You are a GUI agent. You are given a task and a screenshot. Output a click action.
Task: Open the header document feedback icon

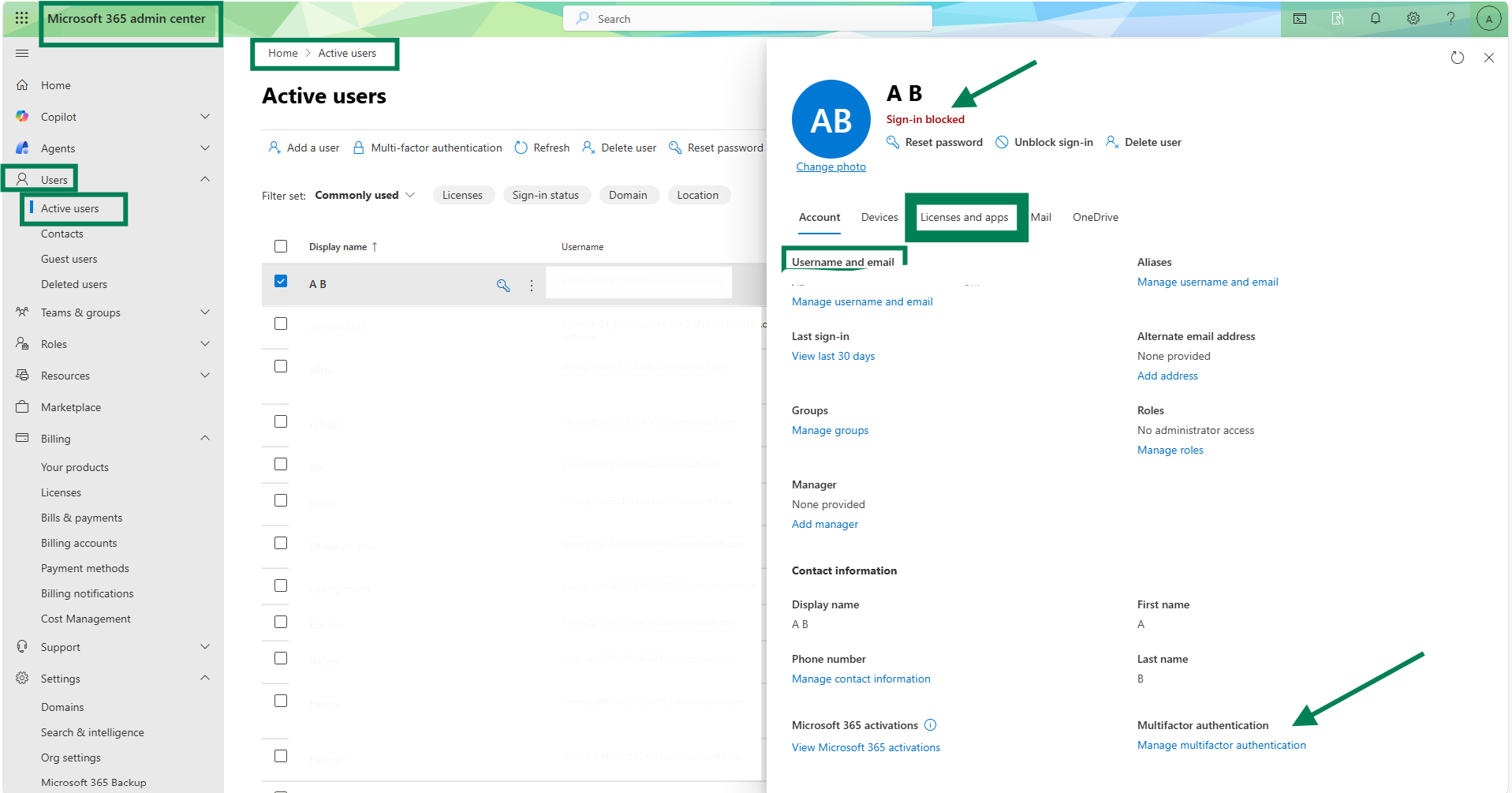click(1338, 19)
